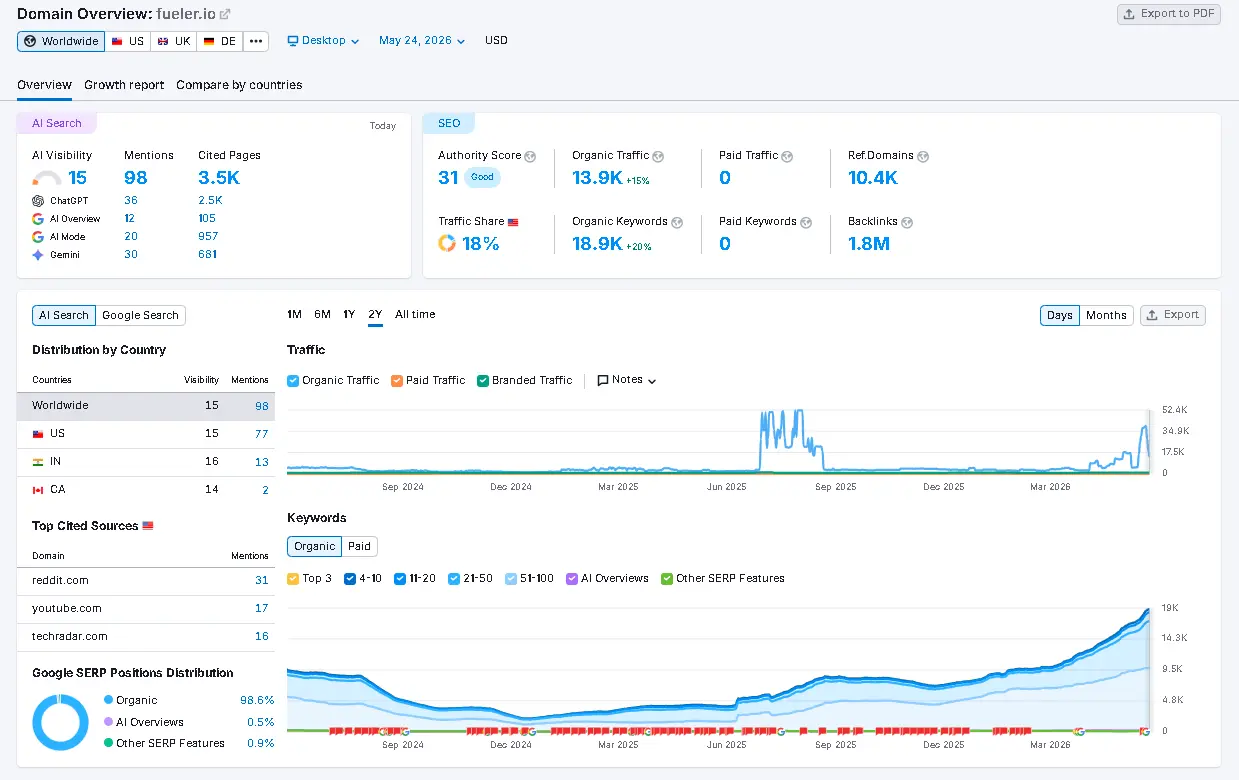Click the Ref.Domains info icon
Viewport: 1239px width, 780px height.
tap(923, 156)
